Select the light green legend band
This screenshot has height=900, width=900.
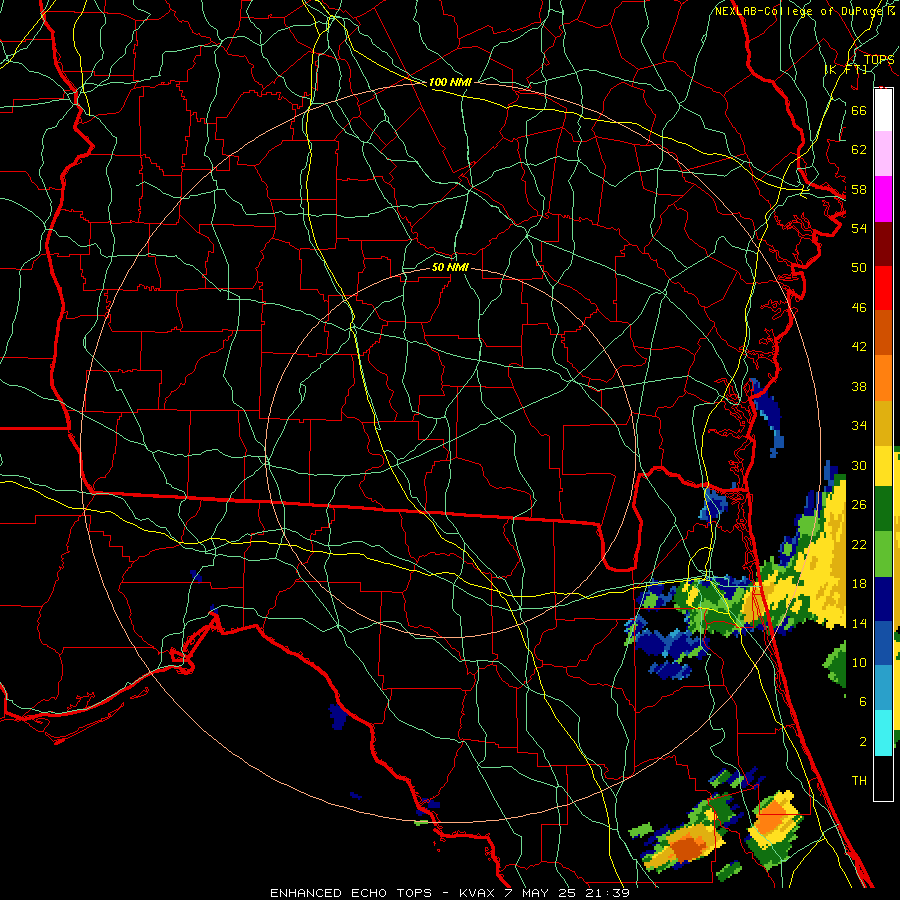click(883, 554)
